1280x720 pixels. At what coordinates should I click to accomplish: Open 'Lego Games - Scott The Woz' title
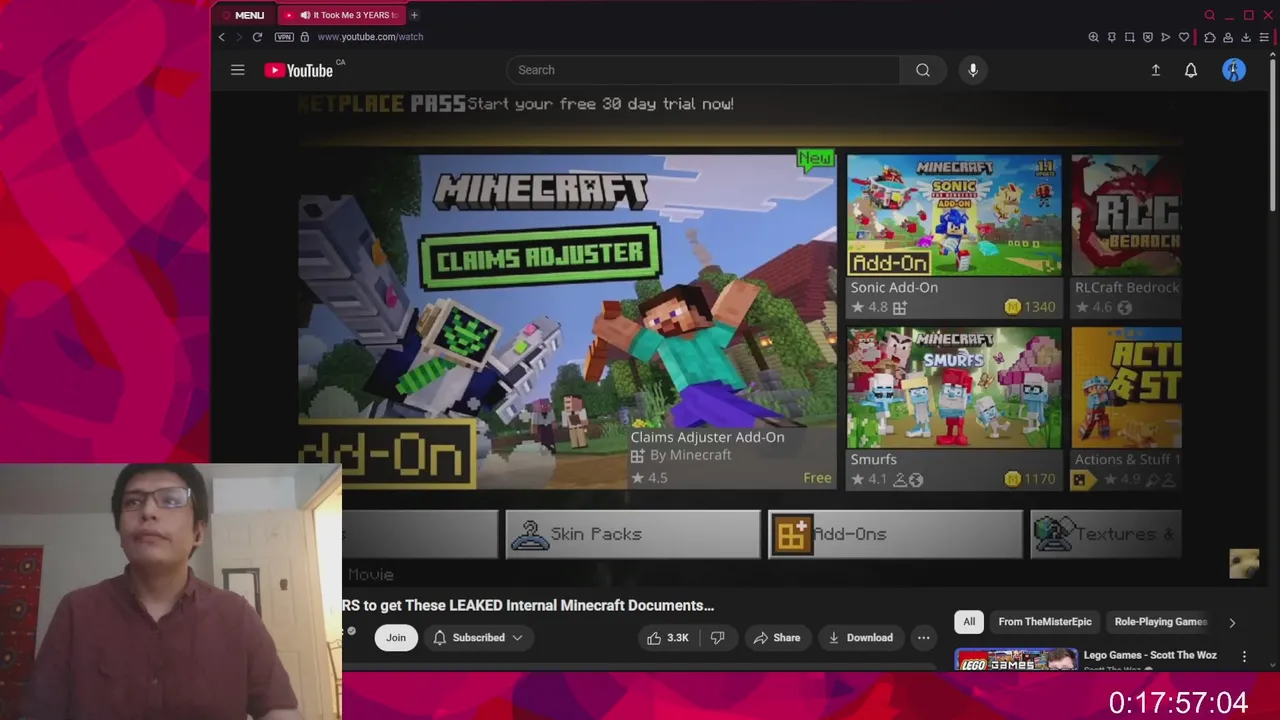pos(1150,656)
